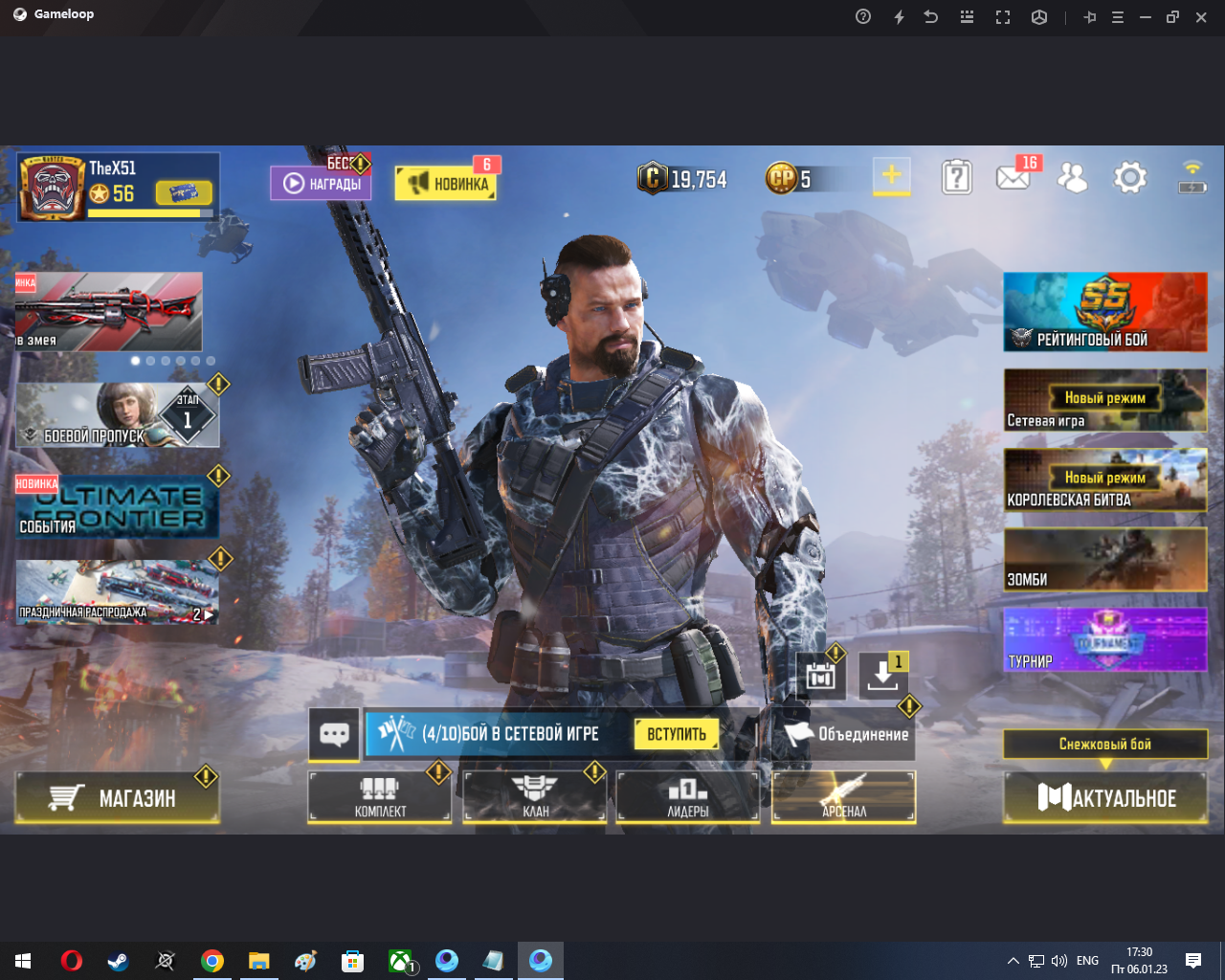
Task: Click the blue rename card next to level 56
Action: point(184,193)
